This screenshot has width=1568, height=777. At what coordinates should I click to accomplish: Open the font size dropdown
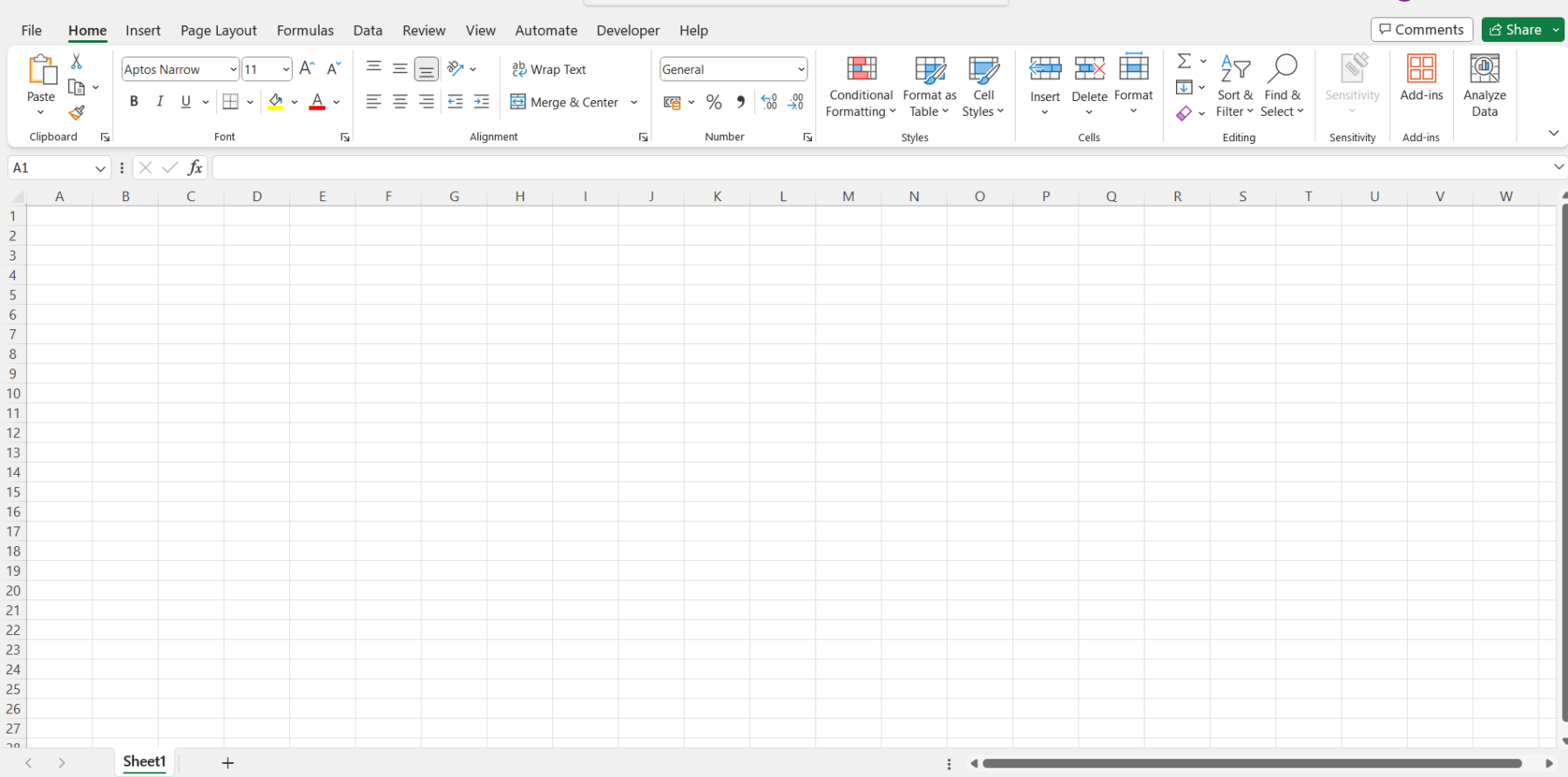coord(286,70)
